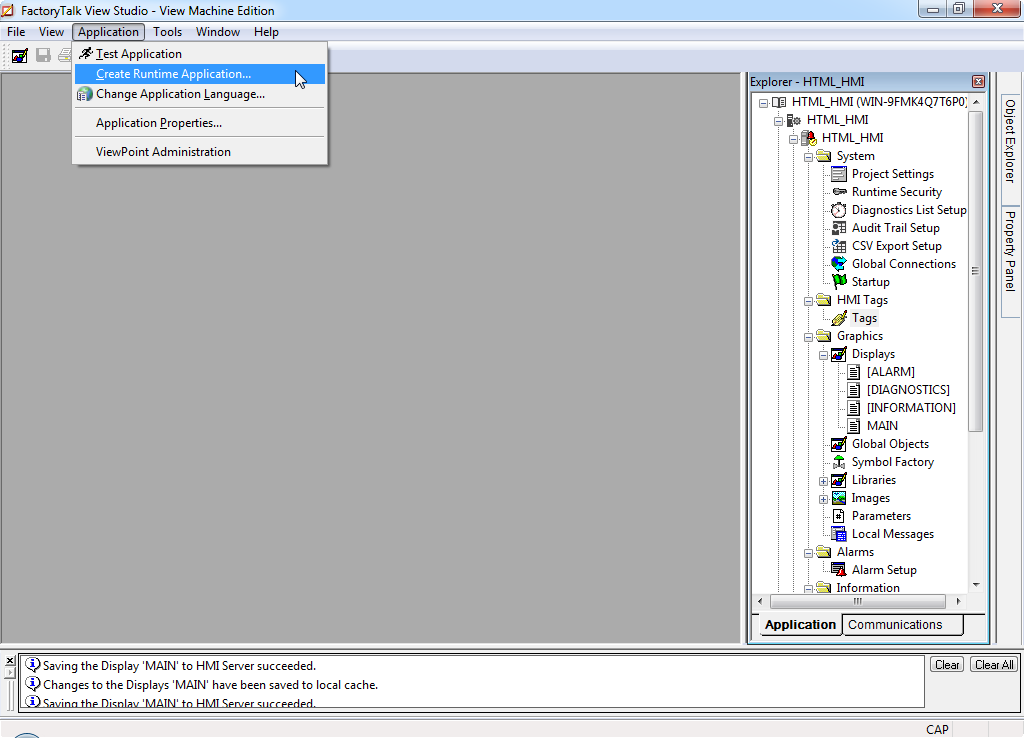Collapse the root HTML_HMI (WIN-9FMK4Q7T6P0) node
Screen dimensions: 1024x738
coord(763,103)
